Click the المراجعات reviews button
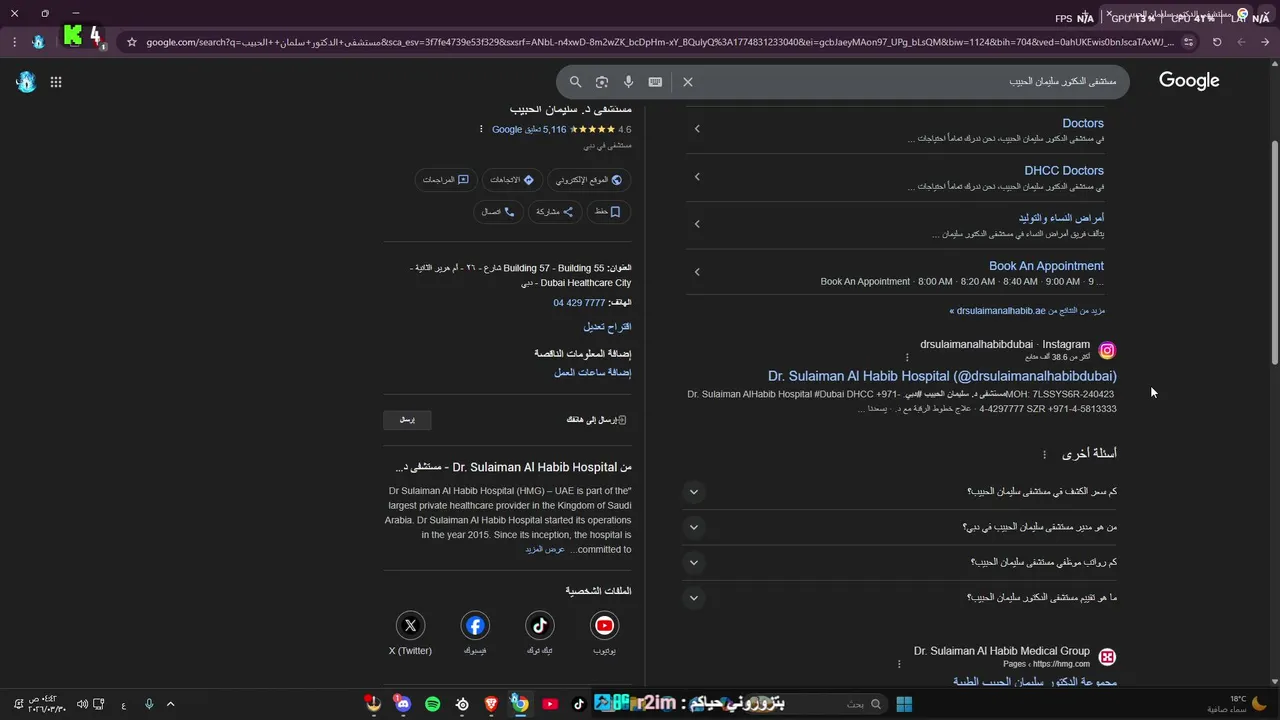 [x=445, y=180]
